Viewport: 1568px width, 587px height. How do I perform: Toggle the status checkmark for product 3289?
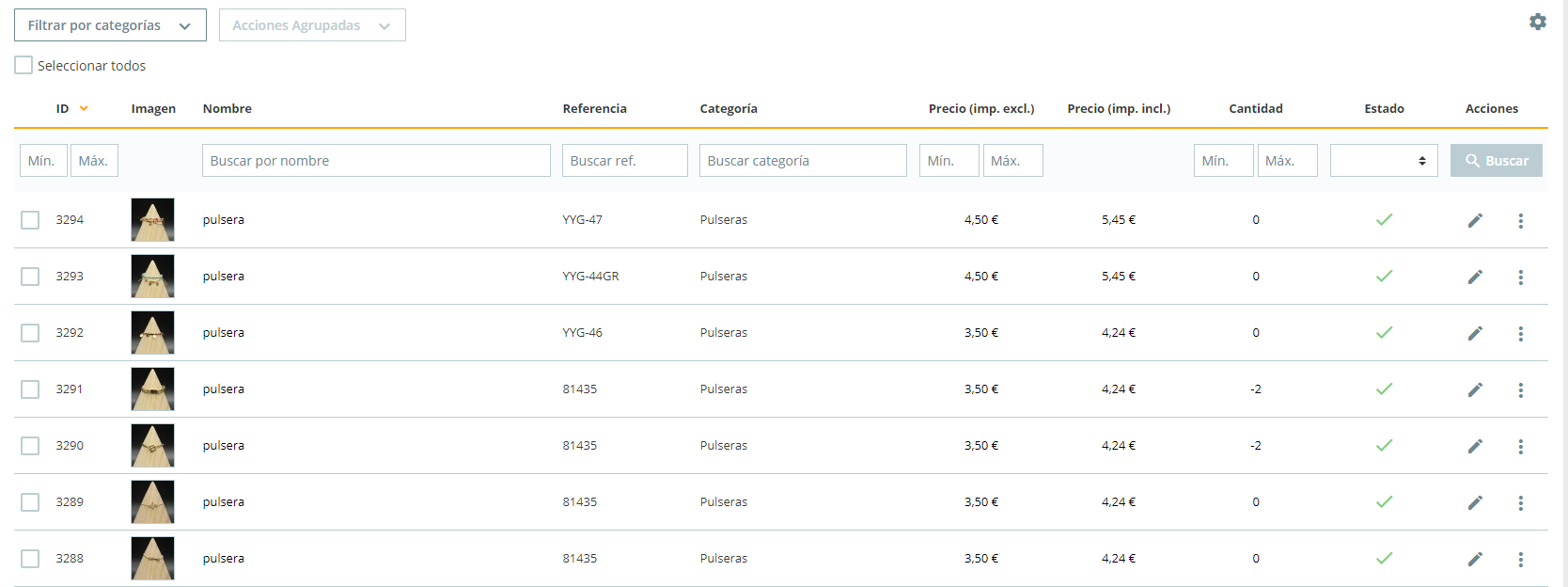(1384, 501)
